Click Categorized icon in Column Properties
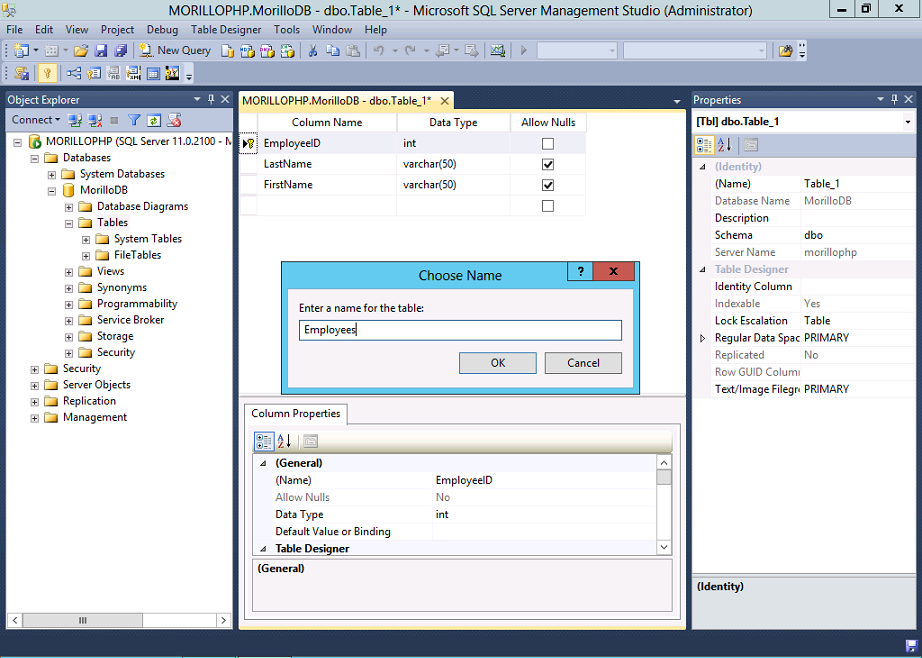Viewport: 922px width, 658px height. point(263,441)
